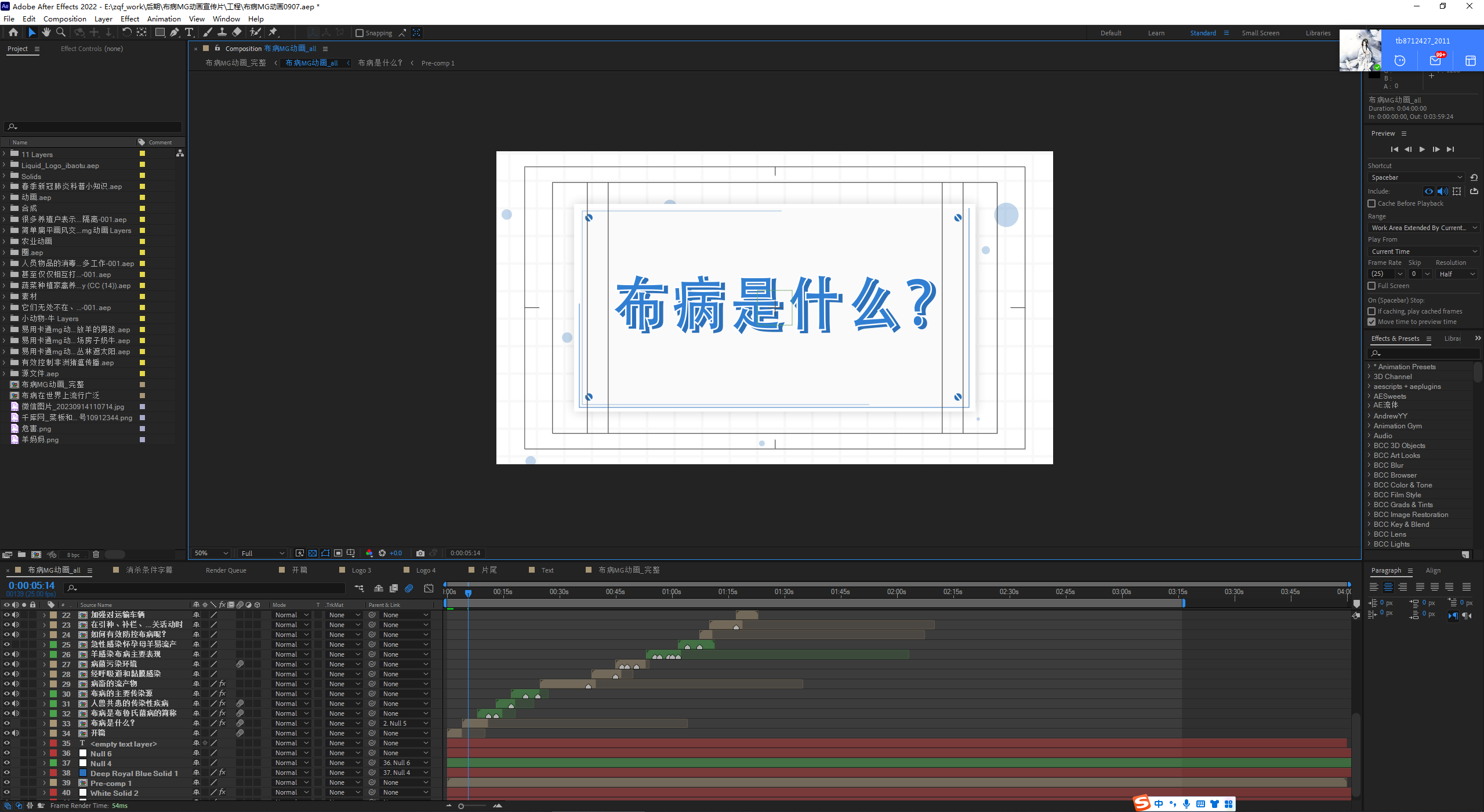Enable the Snapping checkbox
The image size is (1484, 812).
coord(360,33)
